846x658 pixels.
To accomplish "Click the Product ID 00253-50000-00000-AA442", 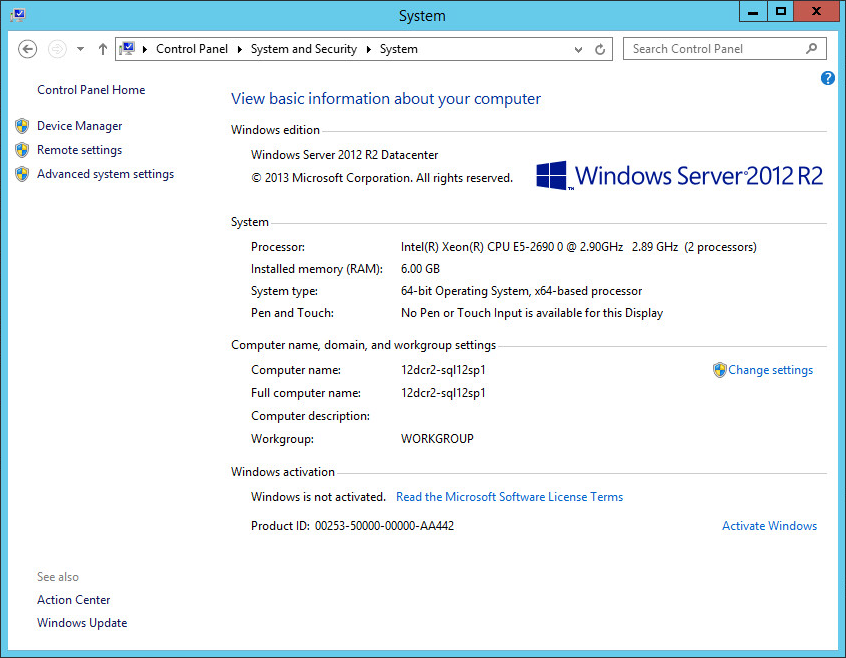I will (x=352, y=526).
